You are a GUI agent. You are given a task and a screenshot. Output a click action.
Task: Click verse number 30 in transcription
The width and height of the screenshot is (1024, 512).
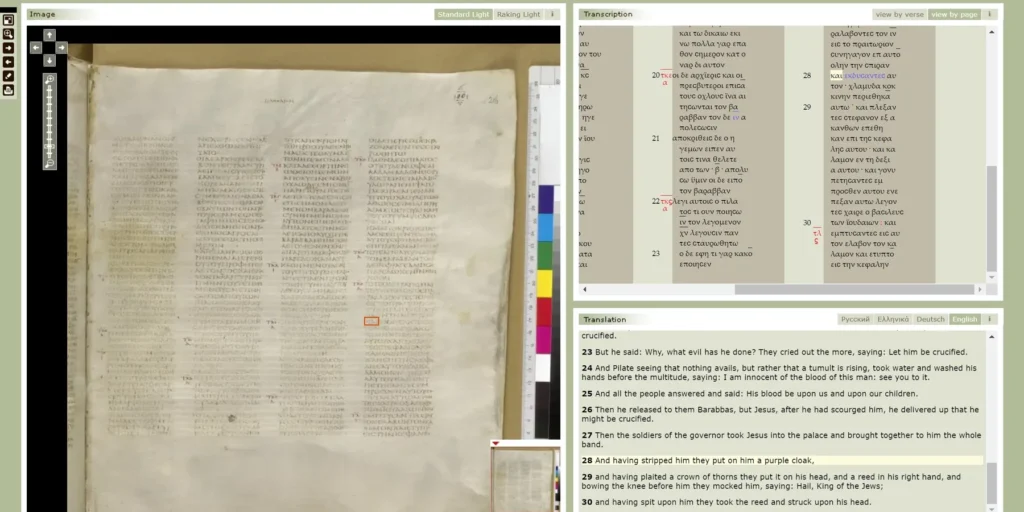(x=807, y=223)
